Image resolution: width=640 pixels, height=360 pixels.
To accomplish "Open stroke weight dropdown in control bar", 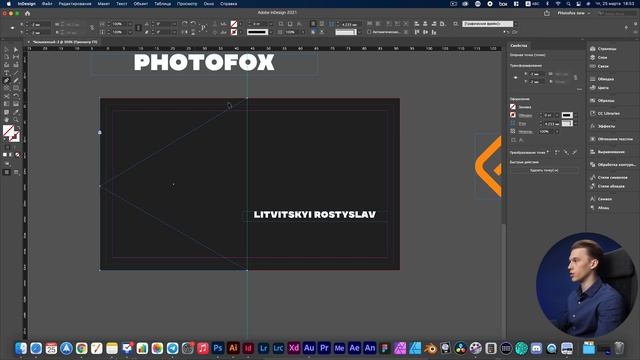I will 271,24.
